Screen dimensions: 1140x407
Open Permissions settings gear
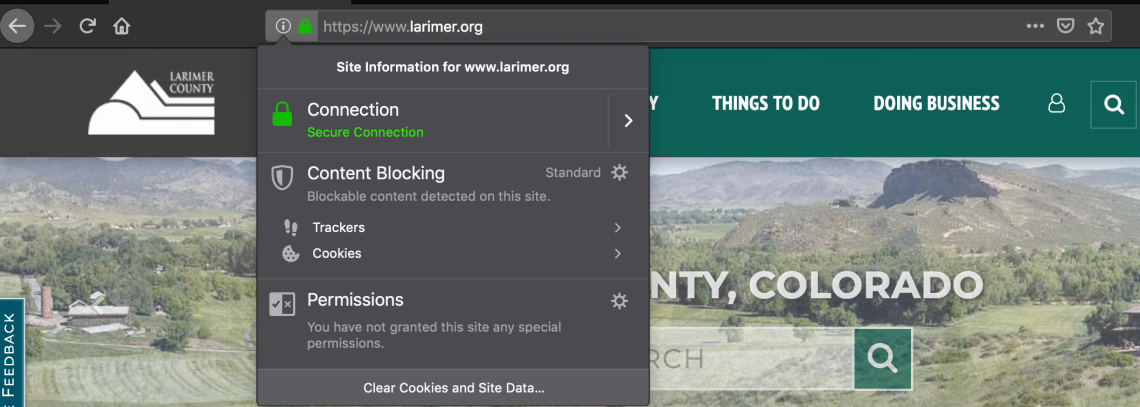click(619, 301)
